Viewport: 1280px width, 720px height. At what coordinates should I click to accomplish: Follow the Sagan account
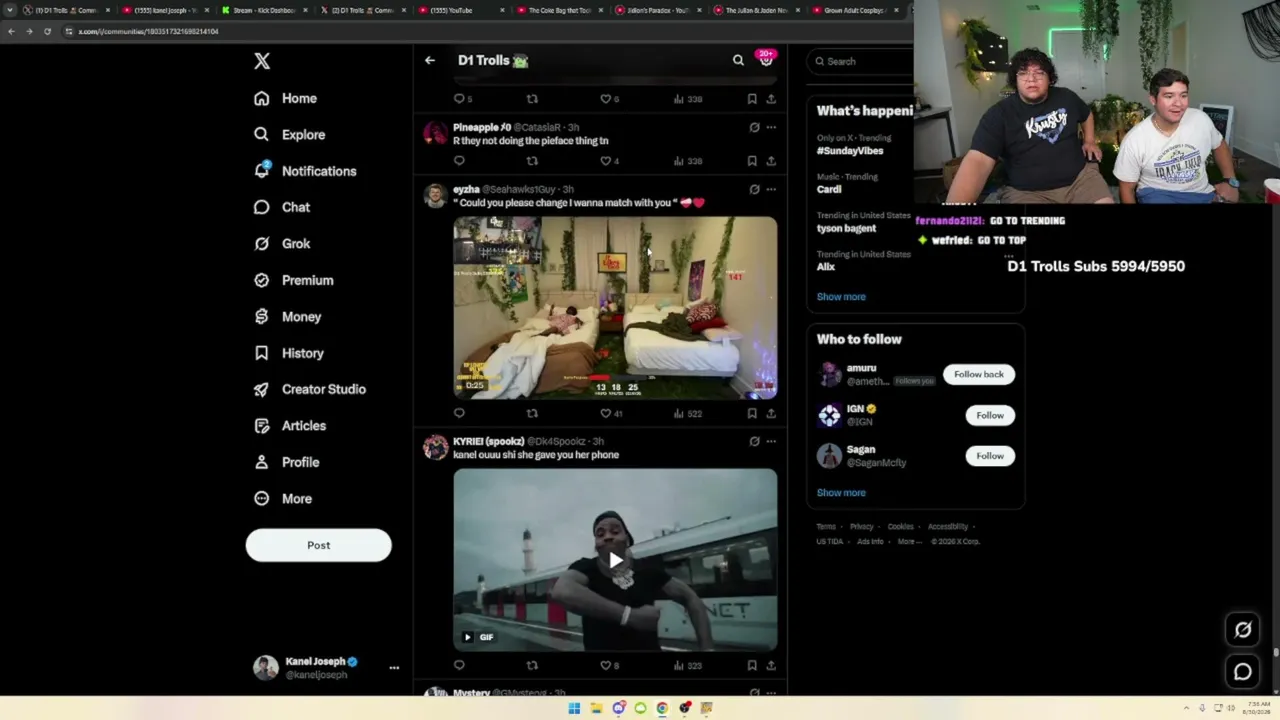coord(990,456)
